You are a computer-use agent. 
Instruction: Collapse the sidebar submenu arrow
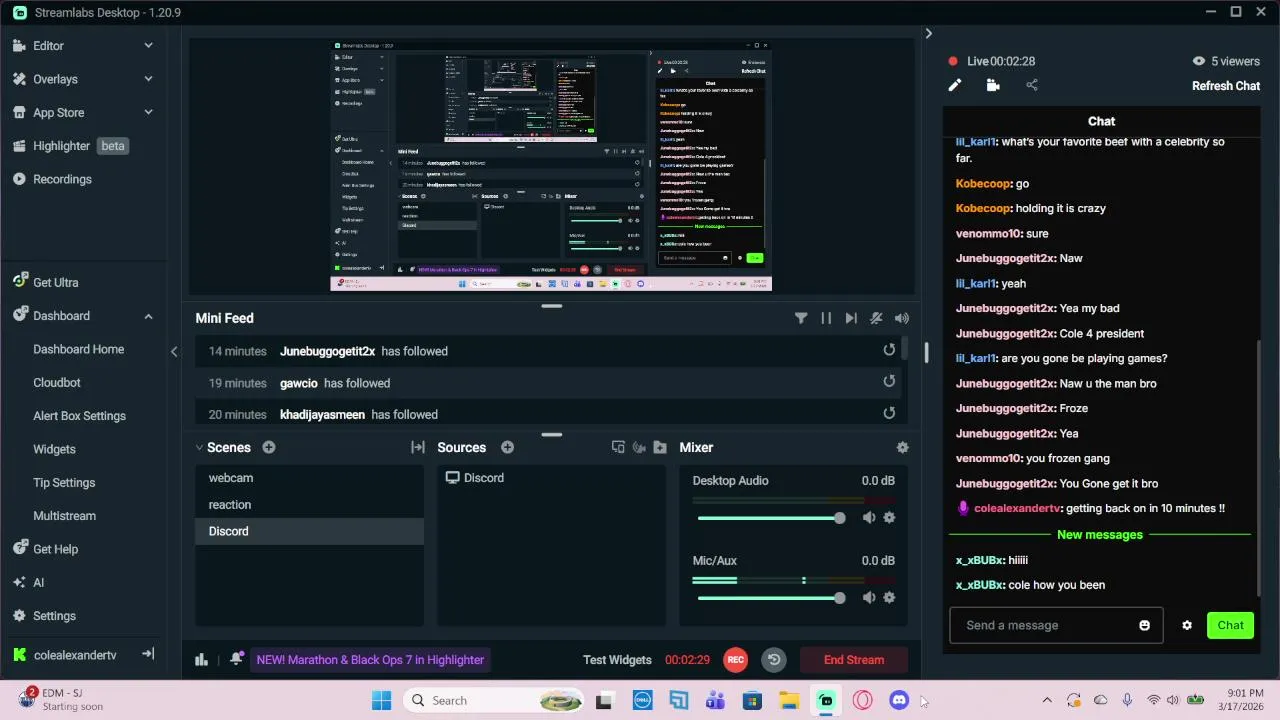pos(174,351)
